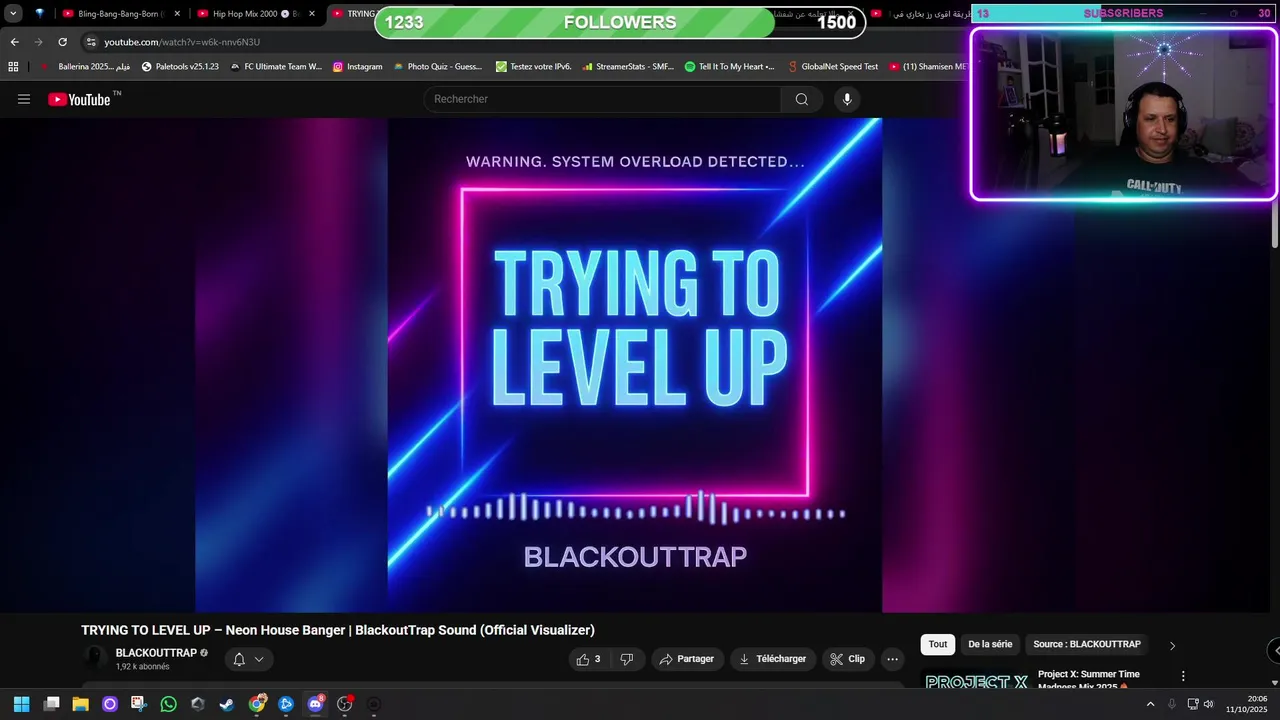Click the browser Back arrow

pos(14,42)
